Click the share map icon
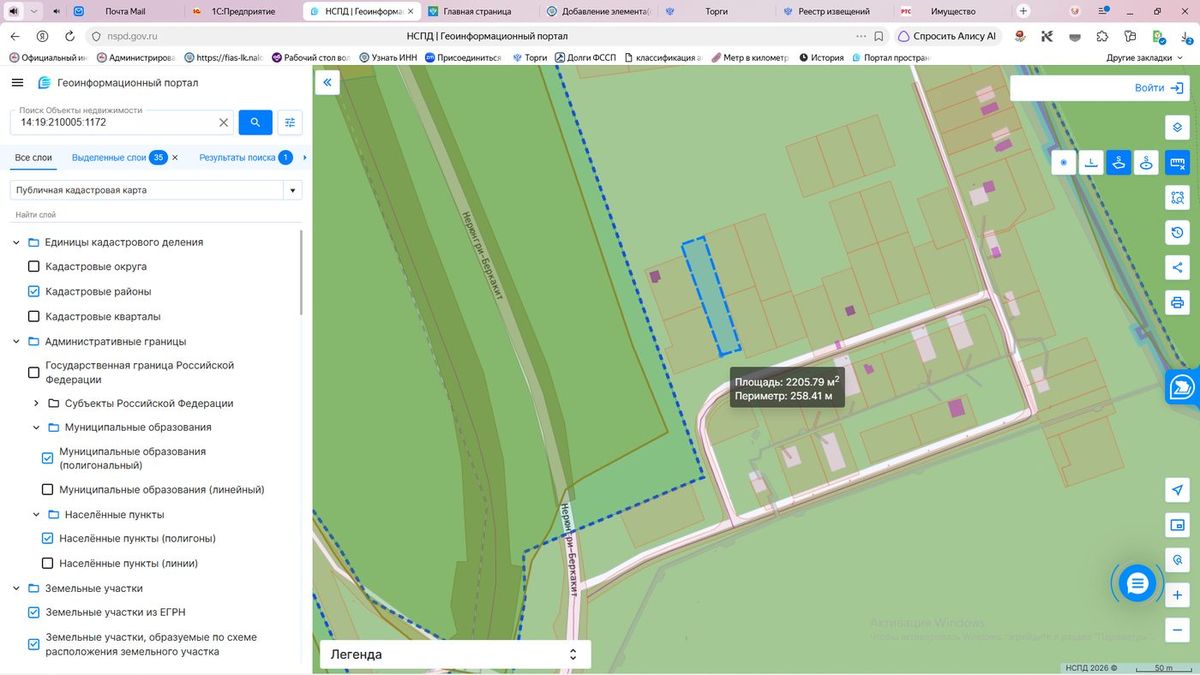 click(x=1177, y=267)
